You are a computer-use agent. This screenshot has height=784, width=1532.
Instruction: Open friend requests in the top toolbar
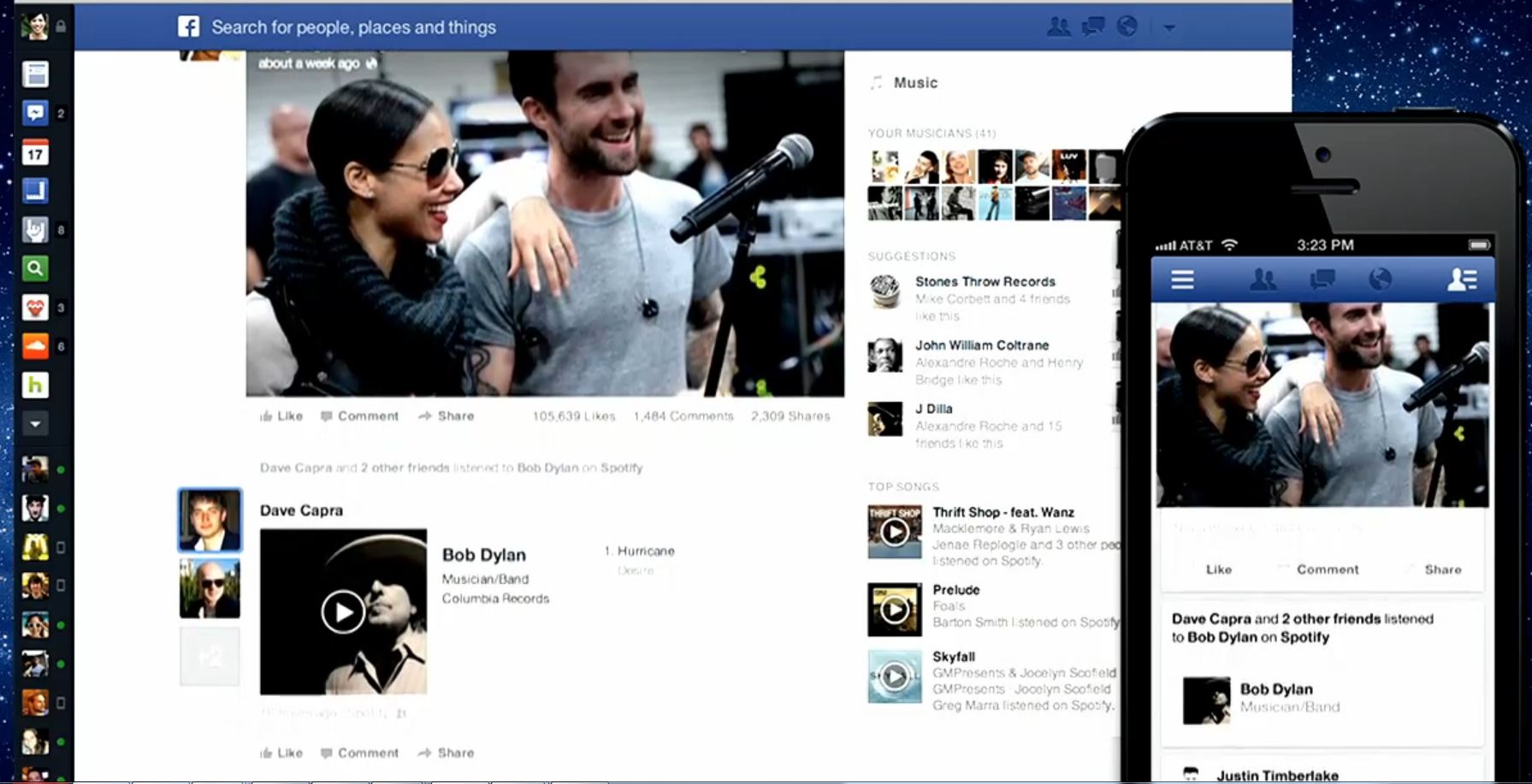(x=1058, y=27)
